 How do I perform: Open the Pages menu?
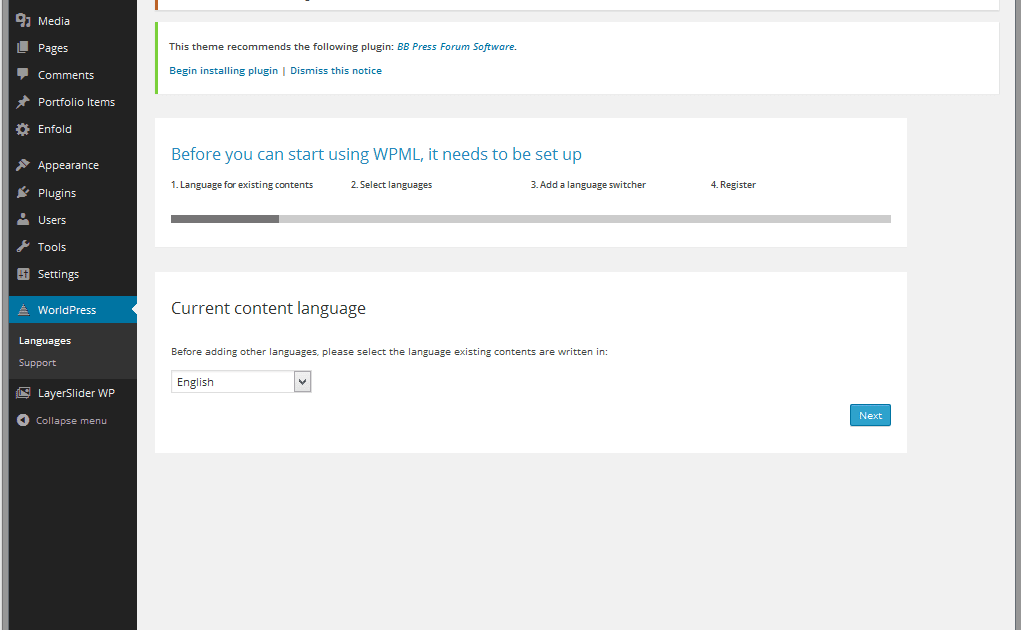click(x=53, y=48)
